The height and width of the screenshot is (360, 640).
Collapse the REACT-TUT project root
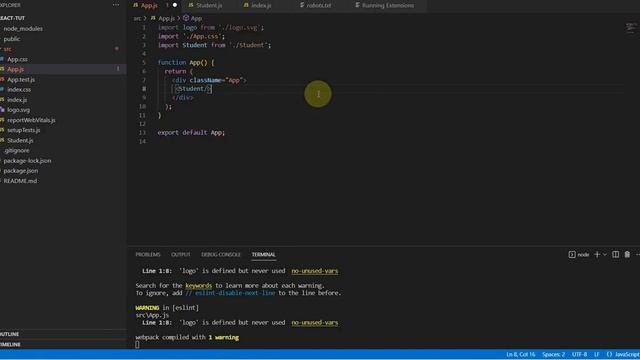[13, 18]
